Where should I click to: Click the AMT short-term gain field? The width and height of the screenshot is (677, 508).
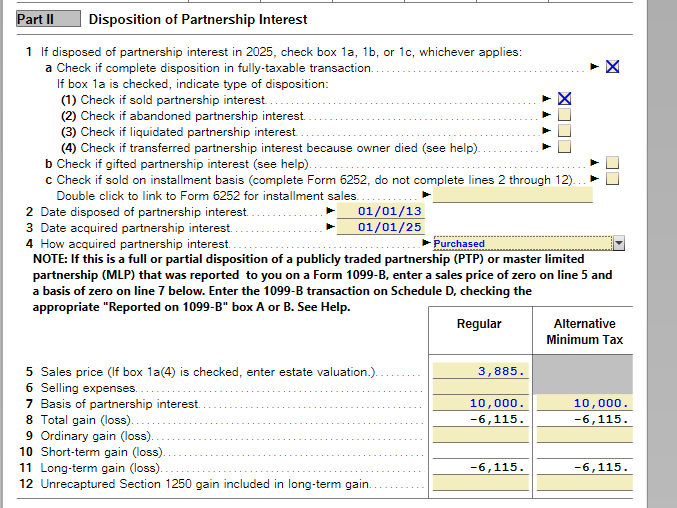[x=584, y=451]
